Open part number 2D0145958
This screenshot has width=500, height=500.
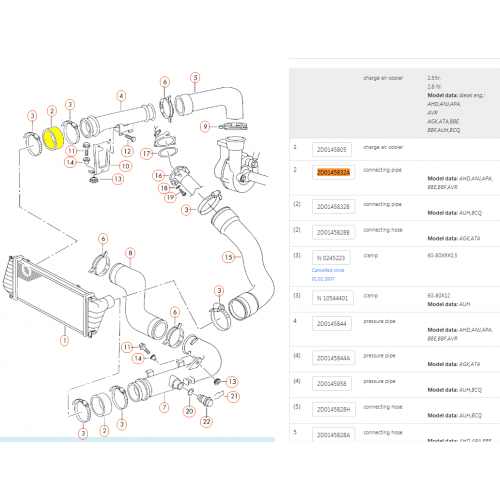pos(332,384)
